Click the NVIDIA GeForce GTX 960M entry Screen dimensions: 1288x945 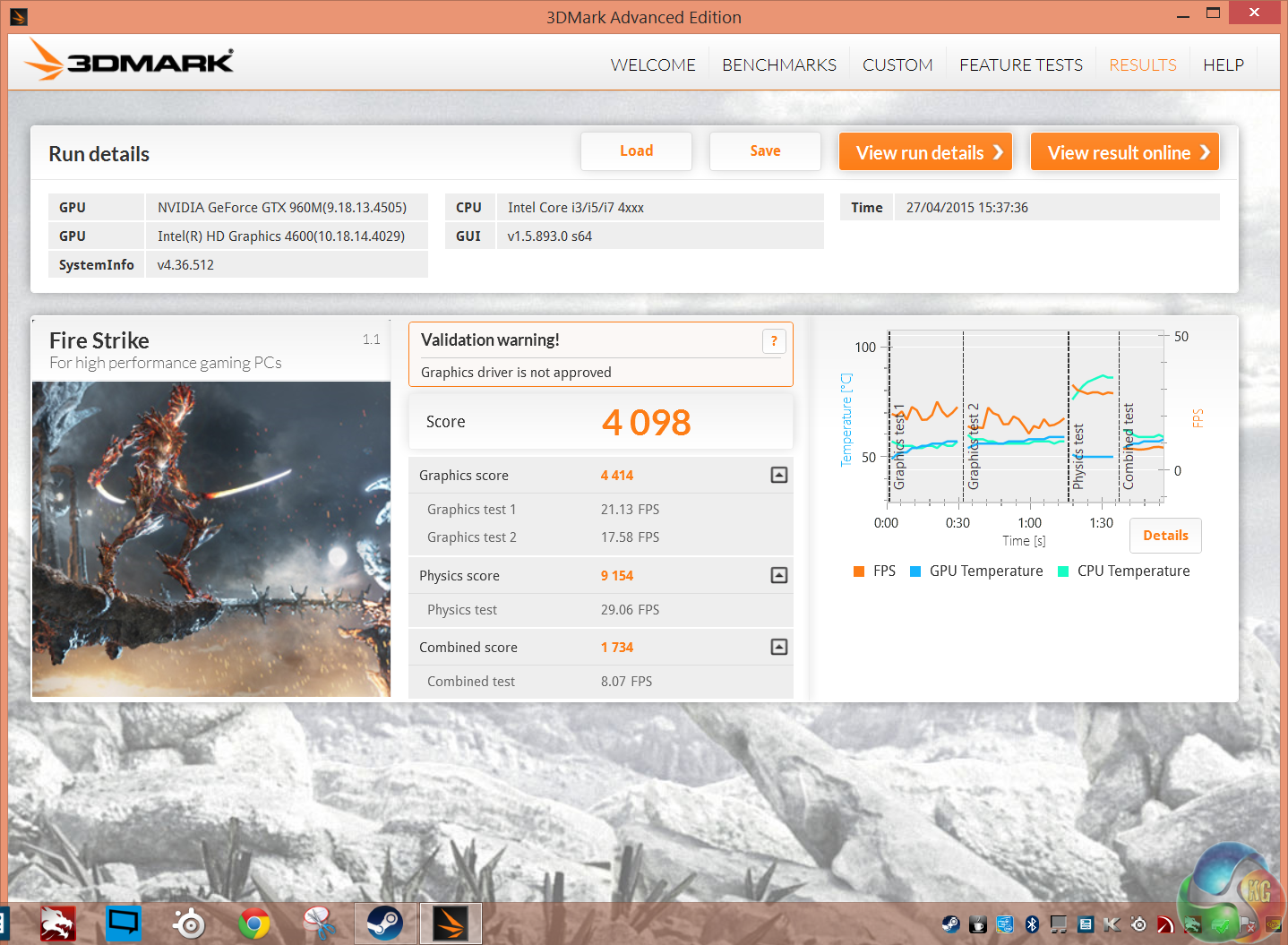tap(282, 207)
